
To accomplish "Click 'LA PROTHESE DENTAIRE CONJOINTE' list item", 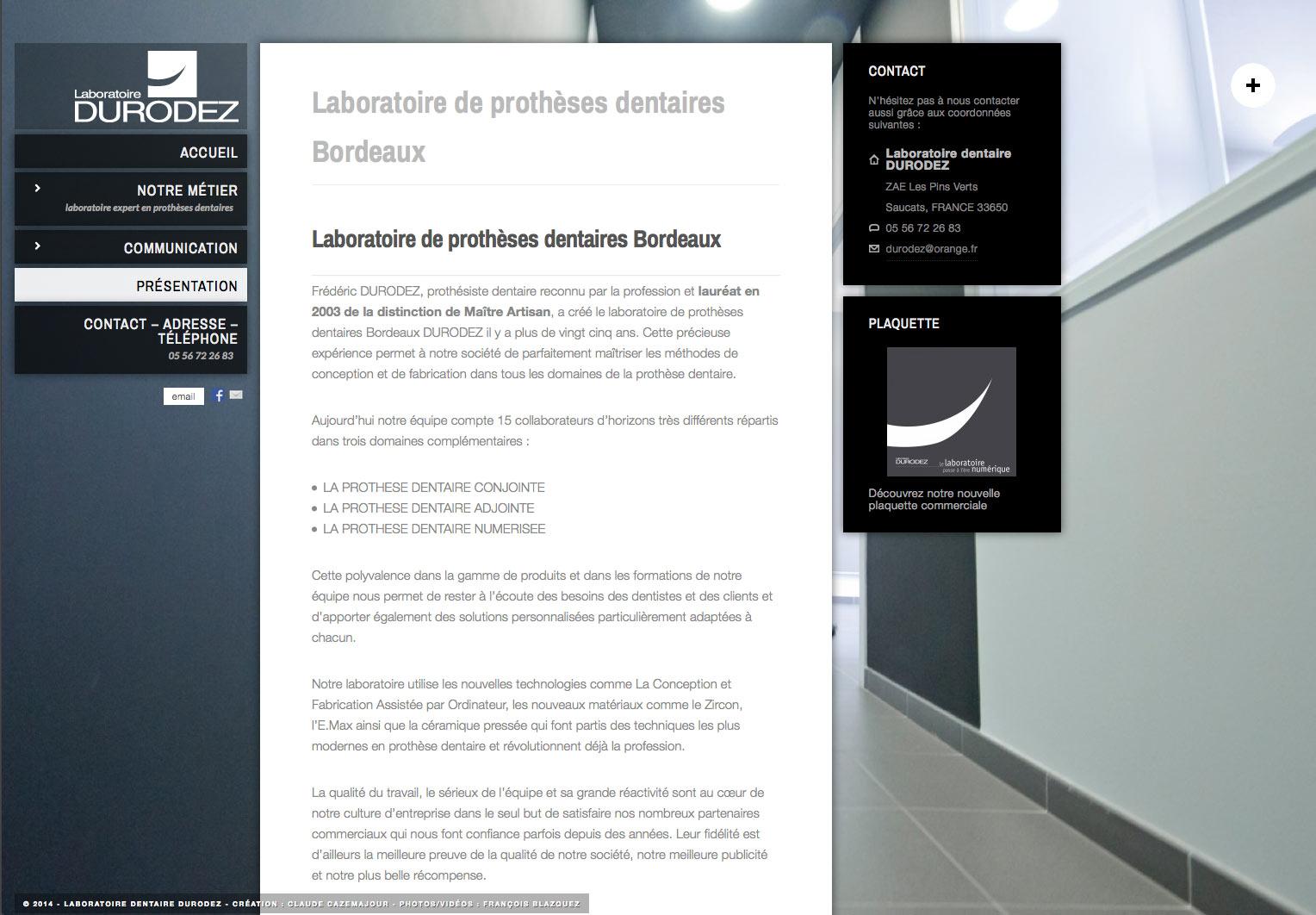I will [433, 488].
